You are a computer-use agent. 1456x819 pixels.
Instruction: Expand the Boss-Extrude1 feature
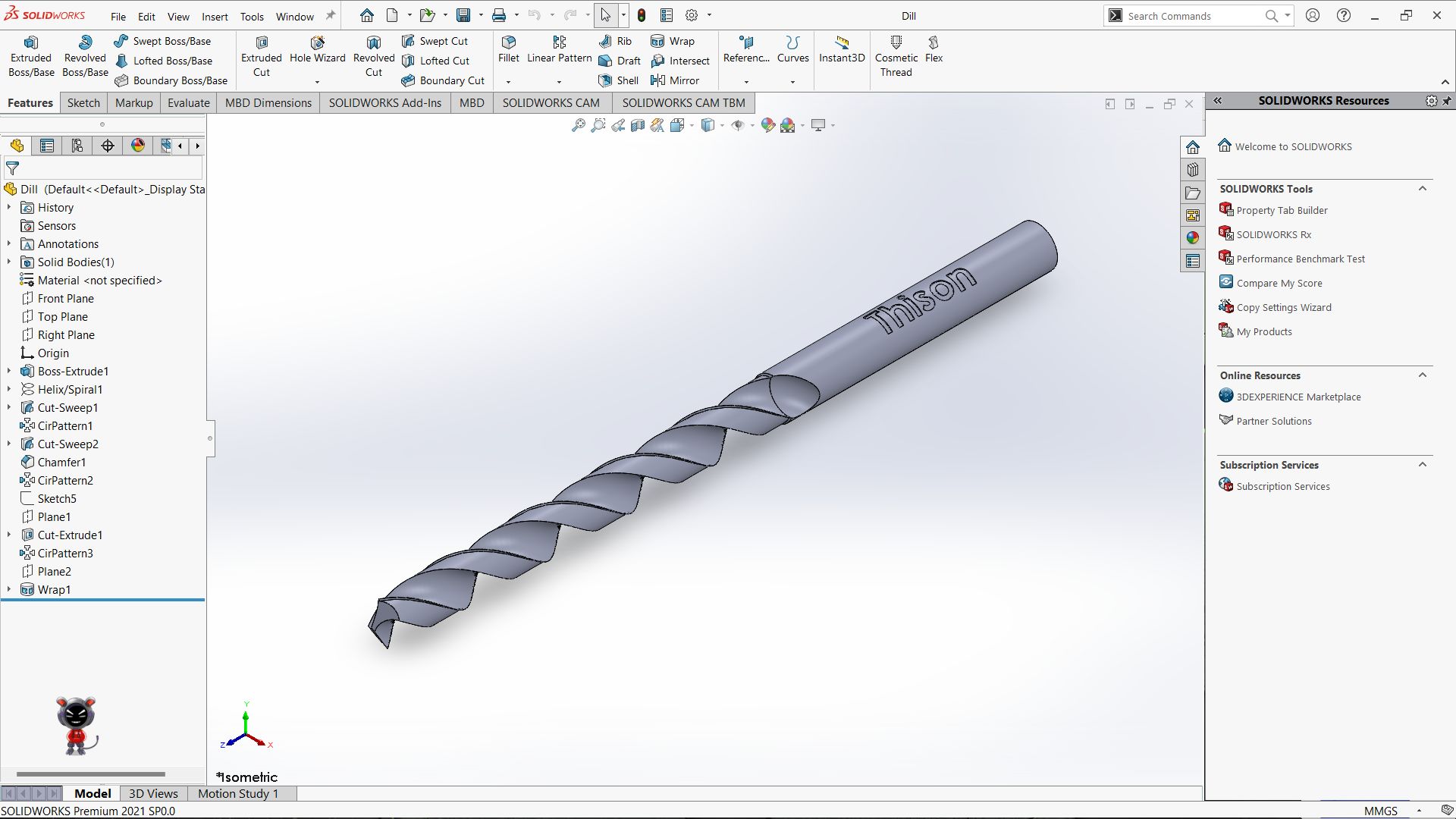coord(9,372)
